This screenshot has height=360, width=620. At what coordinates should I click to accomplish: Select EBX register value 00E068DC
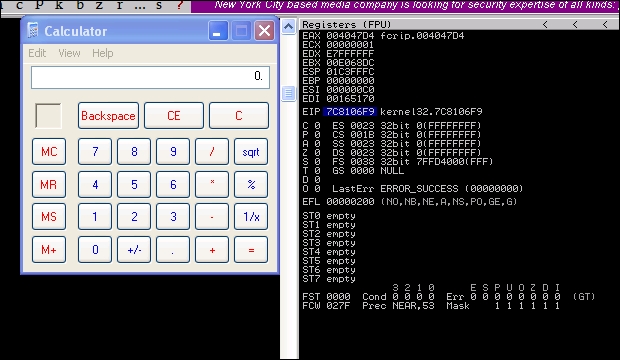(x=350, y=63)
